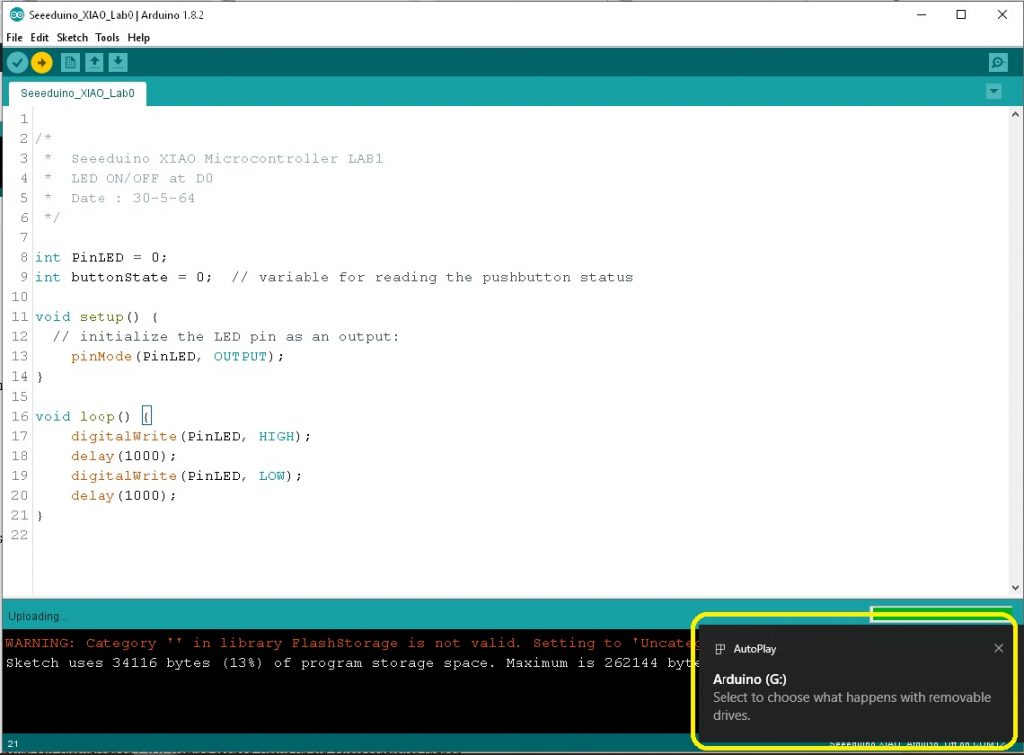Click the editor scrollbar up arrow
This screenshot has height=755, width=1024.
pos(1016,114)
